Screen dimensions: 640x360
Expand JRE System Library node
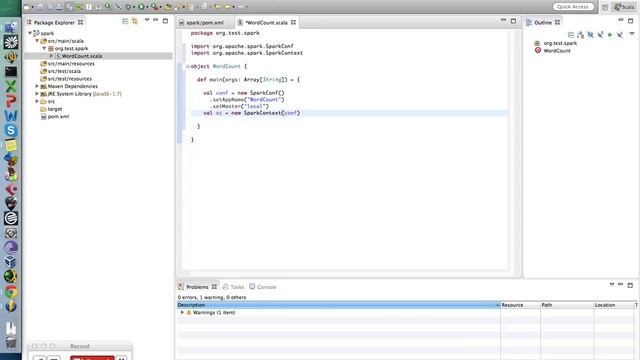[37, 93]
